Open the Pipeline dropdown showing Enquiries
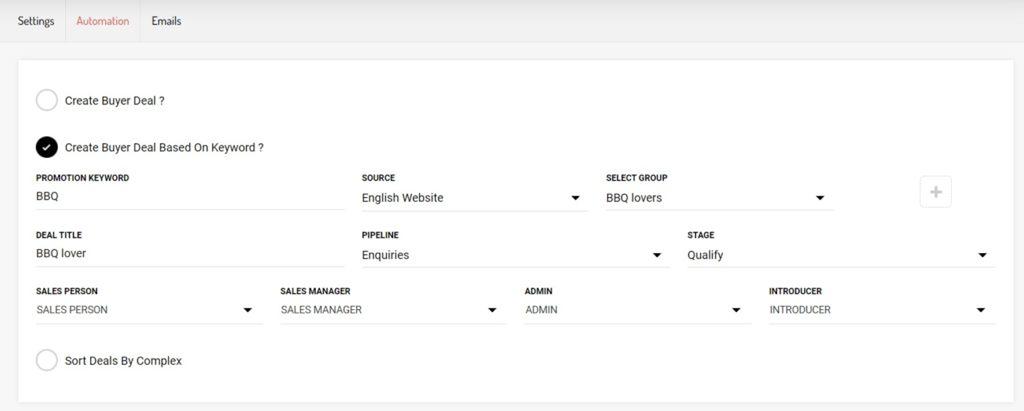1024x411 pixels. tap(514, 255)
